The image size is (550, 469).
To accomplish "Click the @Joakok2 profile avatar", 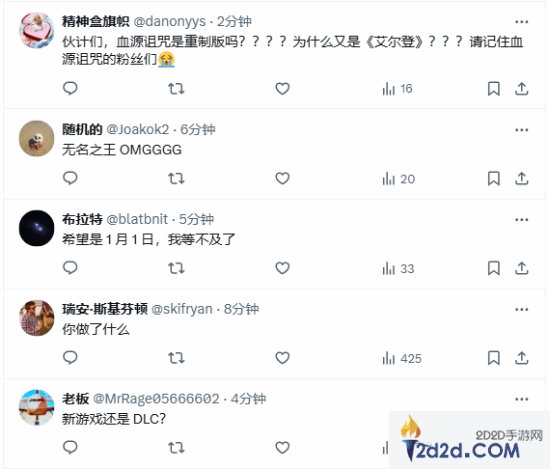I will point(36,138).
